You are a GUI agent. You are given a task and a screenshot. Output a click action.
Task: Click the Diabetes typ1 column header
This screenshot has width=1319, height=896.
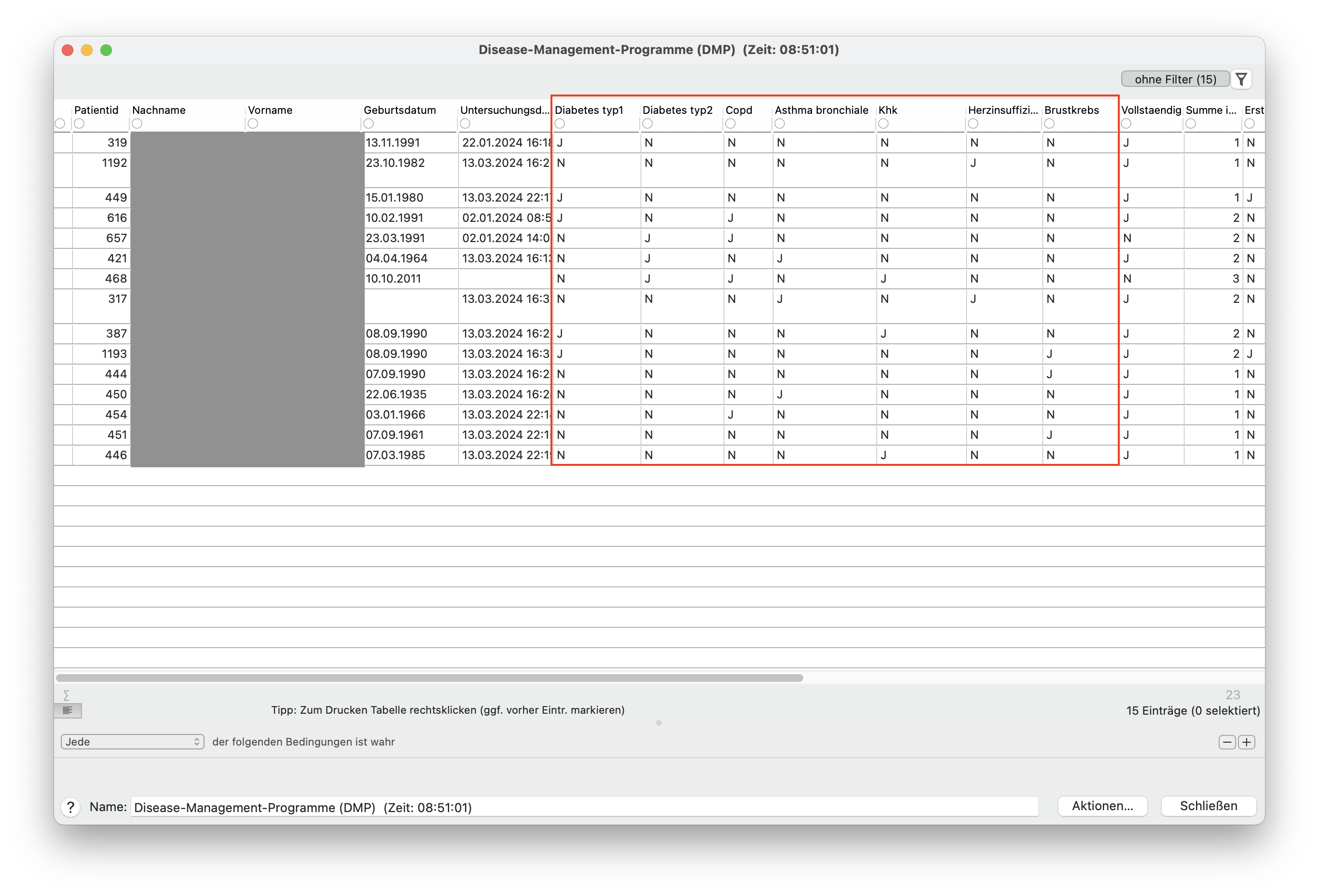coord(589,110)
